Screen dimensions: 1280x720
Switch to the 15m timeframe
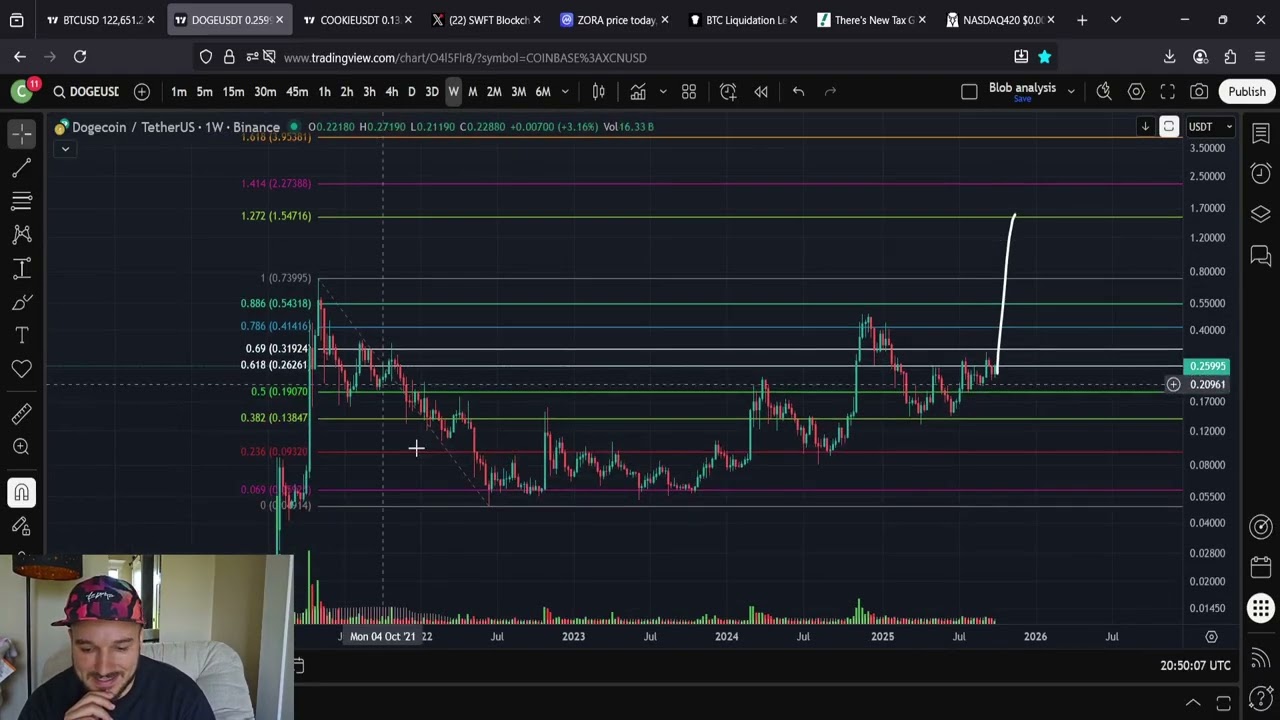coord(233,92)
